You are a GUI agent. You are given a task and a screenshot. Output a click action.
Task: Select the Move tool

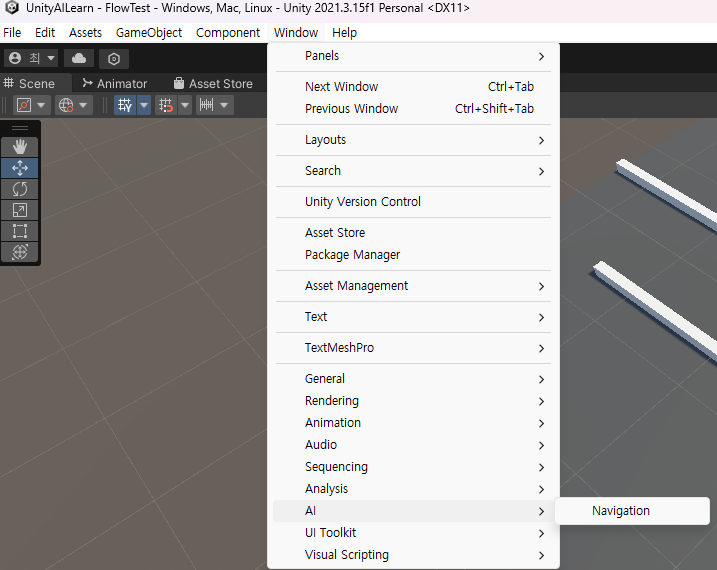(20, 168)
